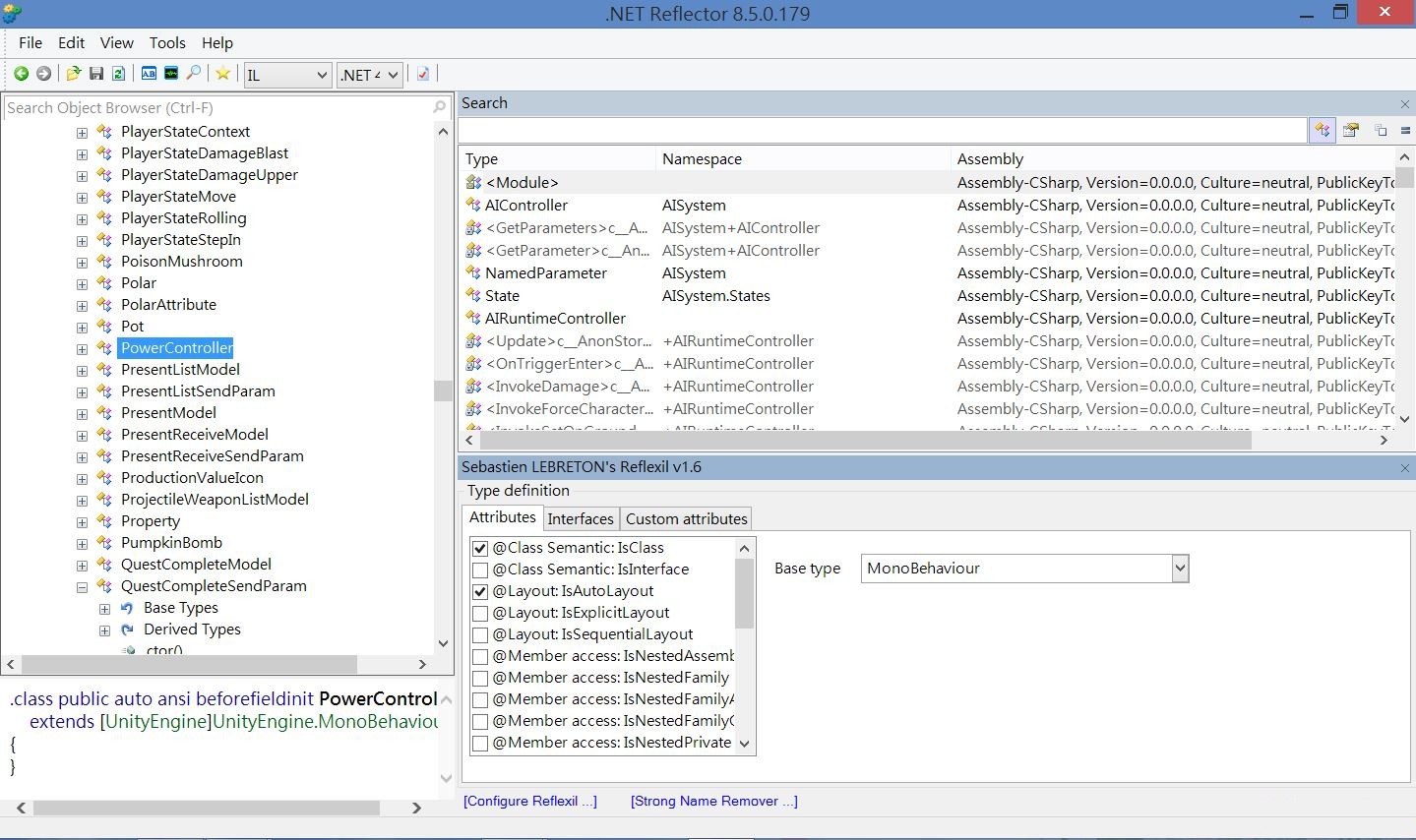Select search members filter icon
1416x840 pixels.
(1351, 130)
